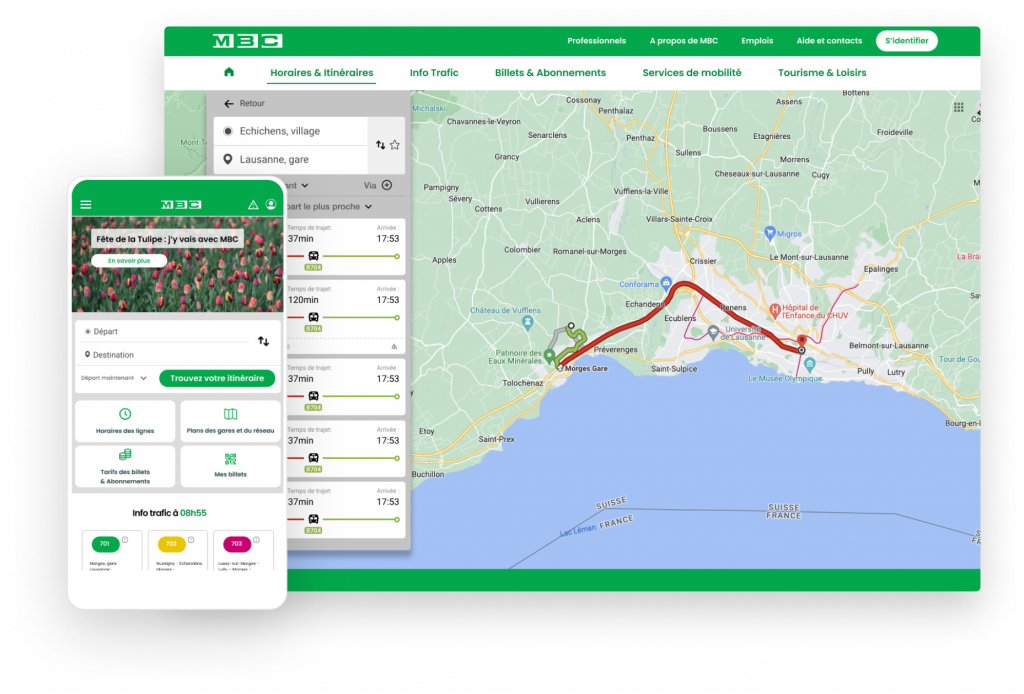Click the Belmont-sur-Lausanne map label
This screenshot has height=694, width=1024.
tap(889, 345)
